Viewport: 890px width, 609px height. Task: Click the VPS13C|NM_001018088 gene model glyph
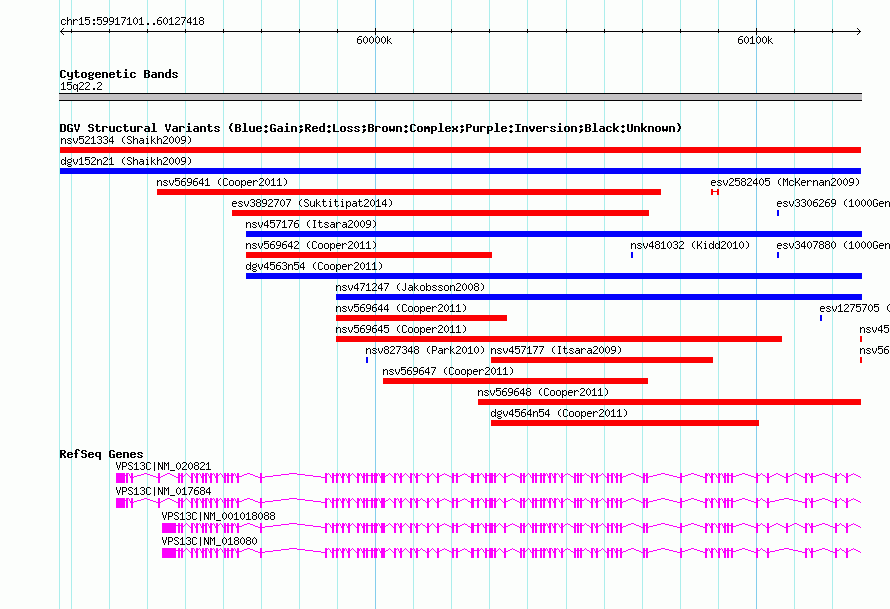pos(511,528)
